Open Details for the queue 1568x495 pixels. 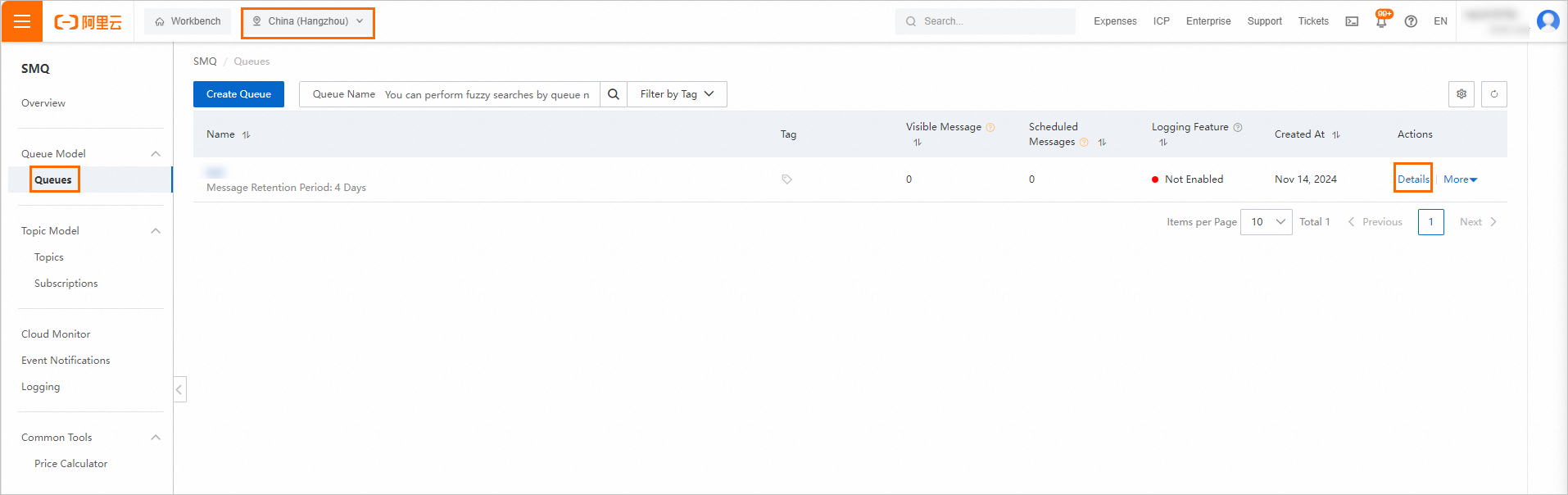[x=1413, y=179]
